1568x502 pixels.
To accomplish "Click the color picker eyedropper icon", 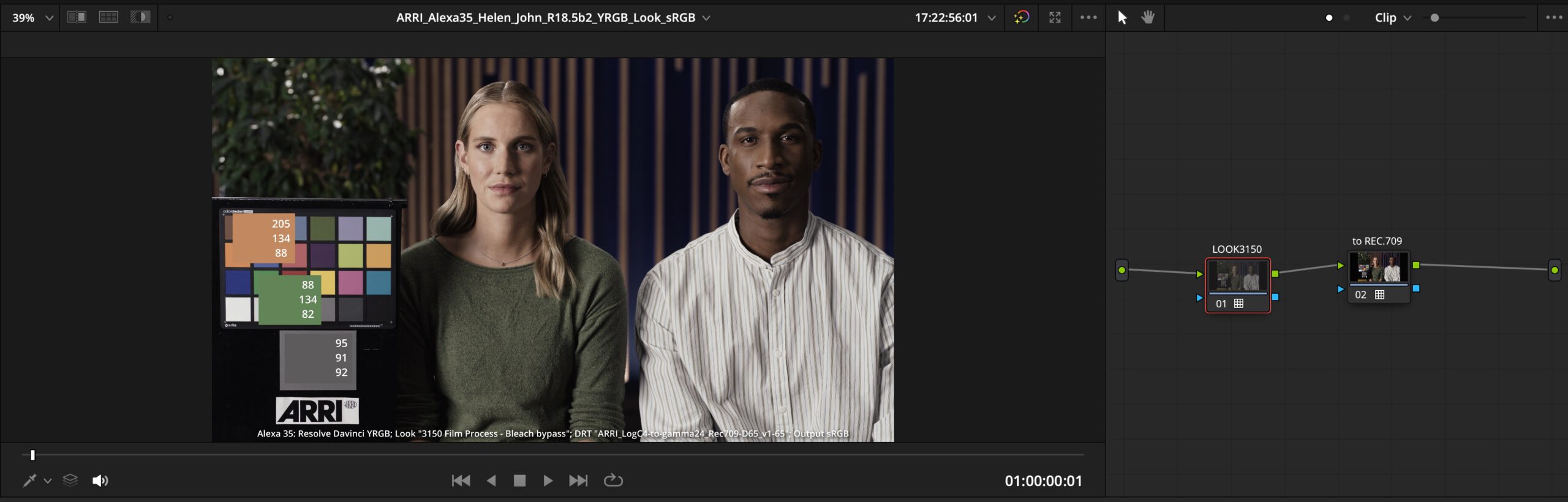I will pyautogui.click(x=29, y=481).
